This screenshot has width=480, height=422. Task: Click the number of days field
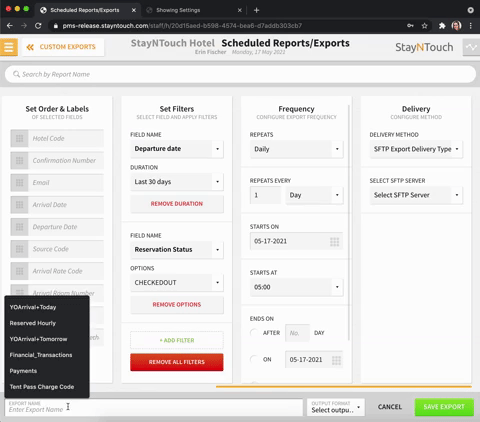tap(297, 333)
